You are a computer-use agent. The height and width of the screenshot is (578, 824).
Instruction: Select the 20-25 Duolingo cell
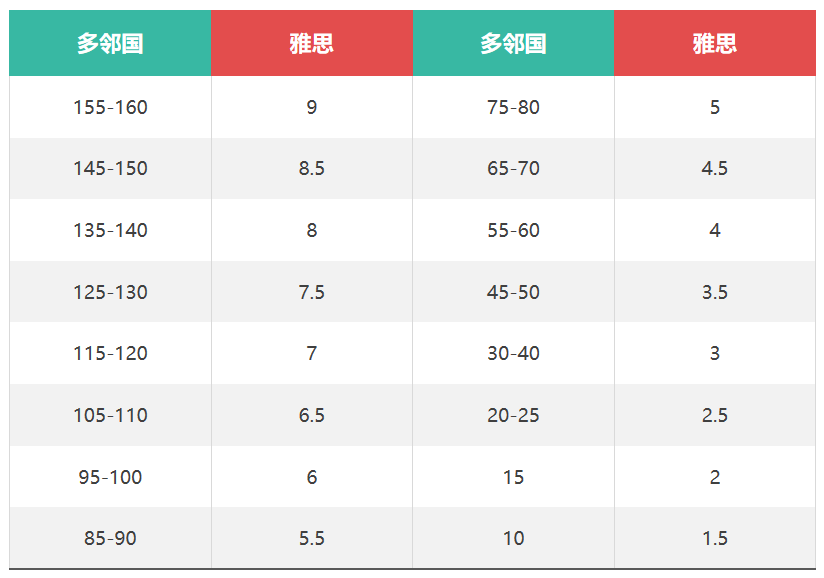[513, 415]
